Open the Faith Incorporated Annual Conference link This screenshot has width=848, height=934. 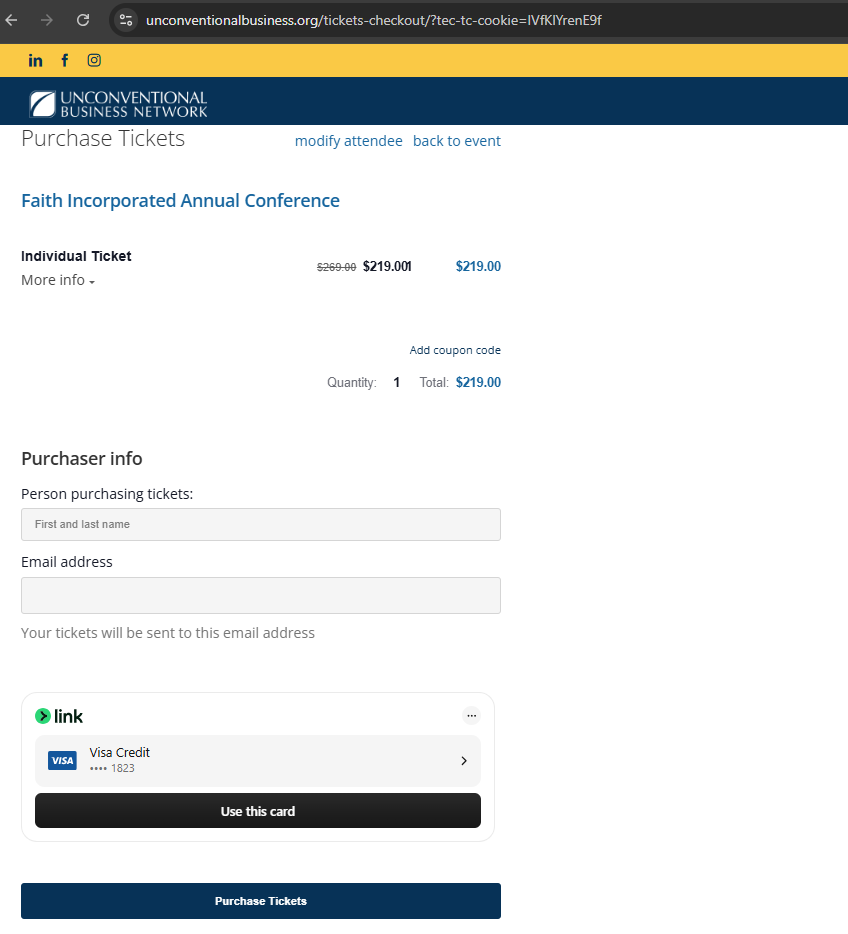[180, 201]
